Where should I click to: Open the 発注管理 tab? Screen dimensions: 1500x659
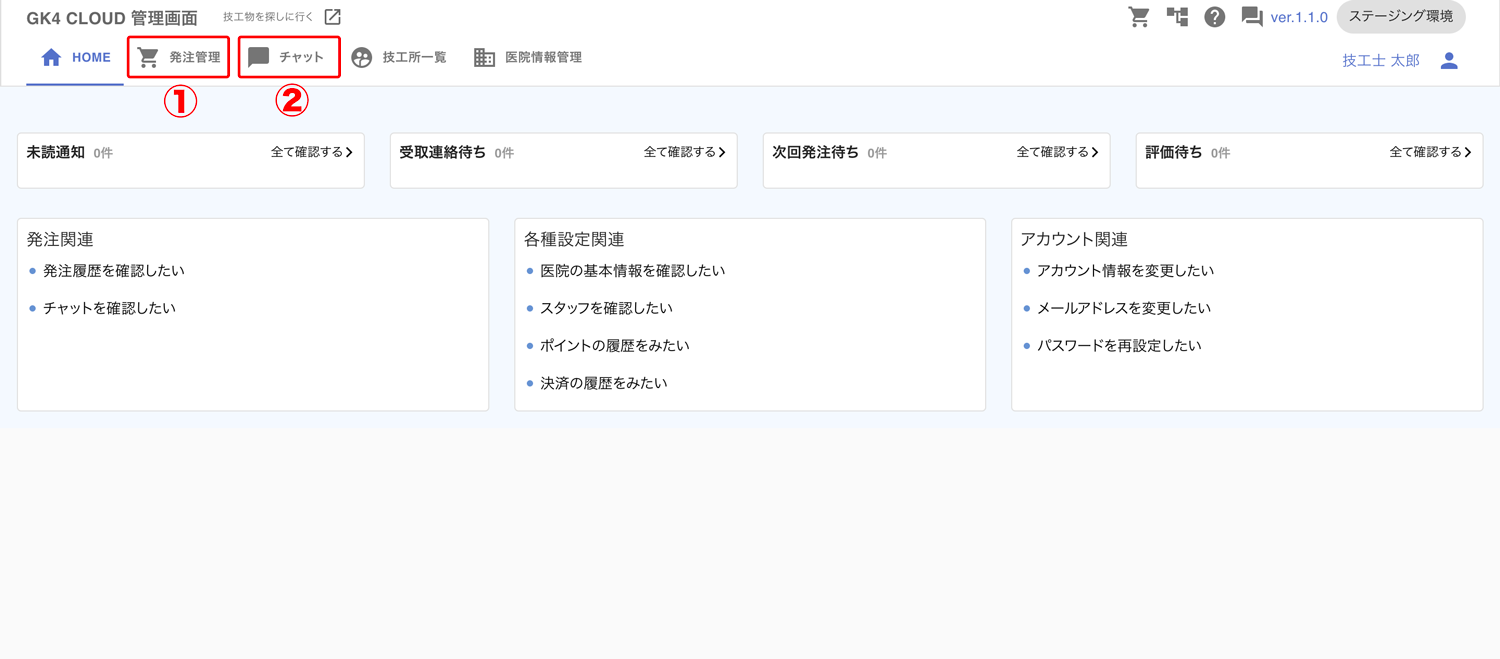click(x=180, y=58)
